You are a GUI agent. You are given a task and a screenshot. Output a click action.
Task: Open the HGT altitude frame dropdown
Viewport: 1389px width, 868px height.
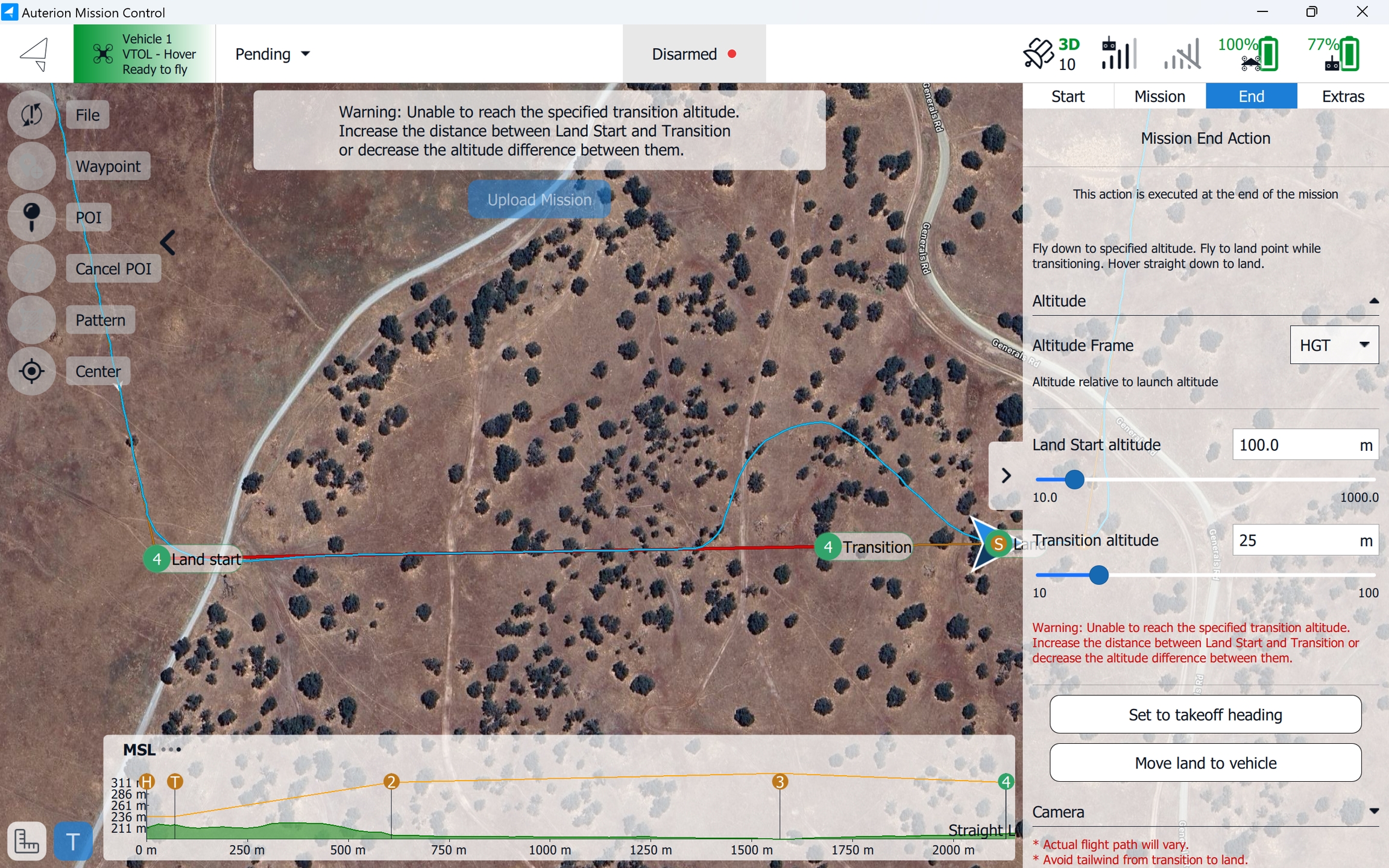pos(1334,345)
